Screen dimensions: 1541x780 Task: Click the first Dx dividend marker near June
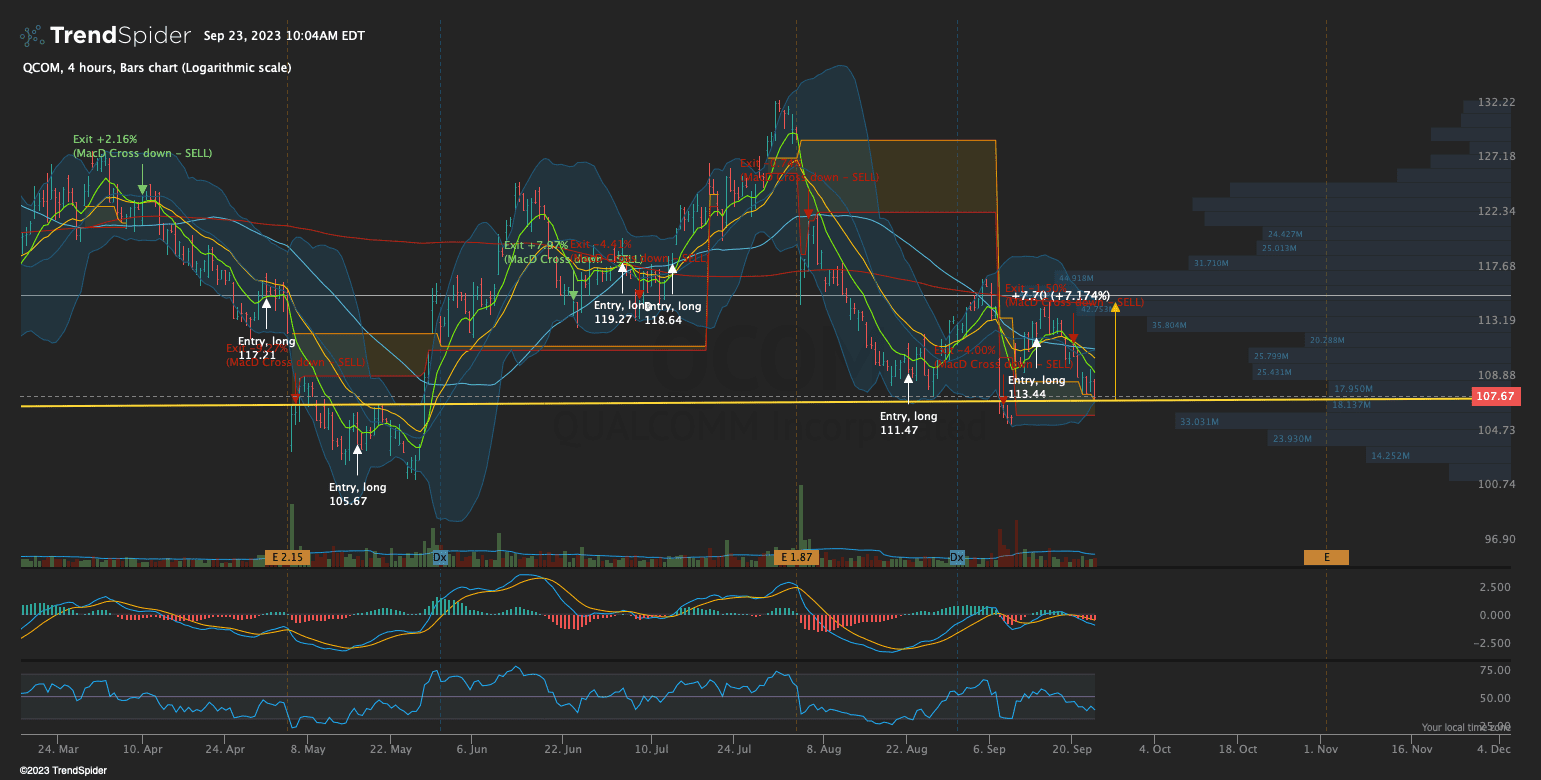click(440, 557)
